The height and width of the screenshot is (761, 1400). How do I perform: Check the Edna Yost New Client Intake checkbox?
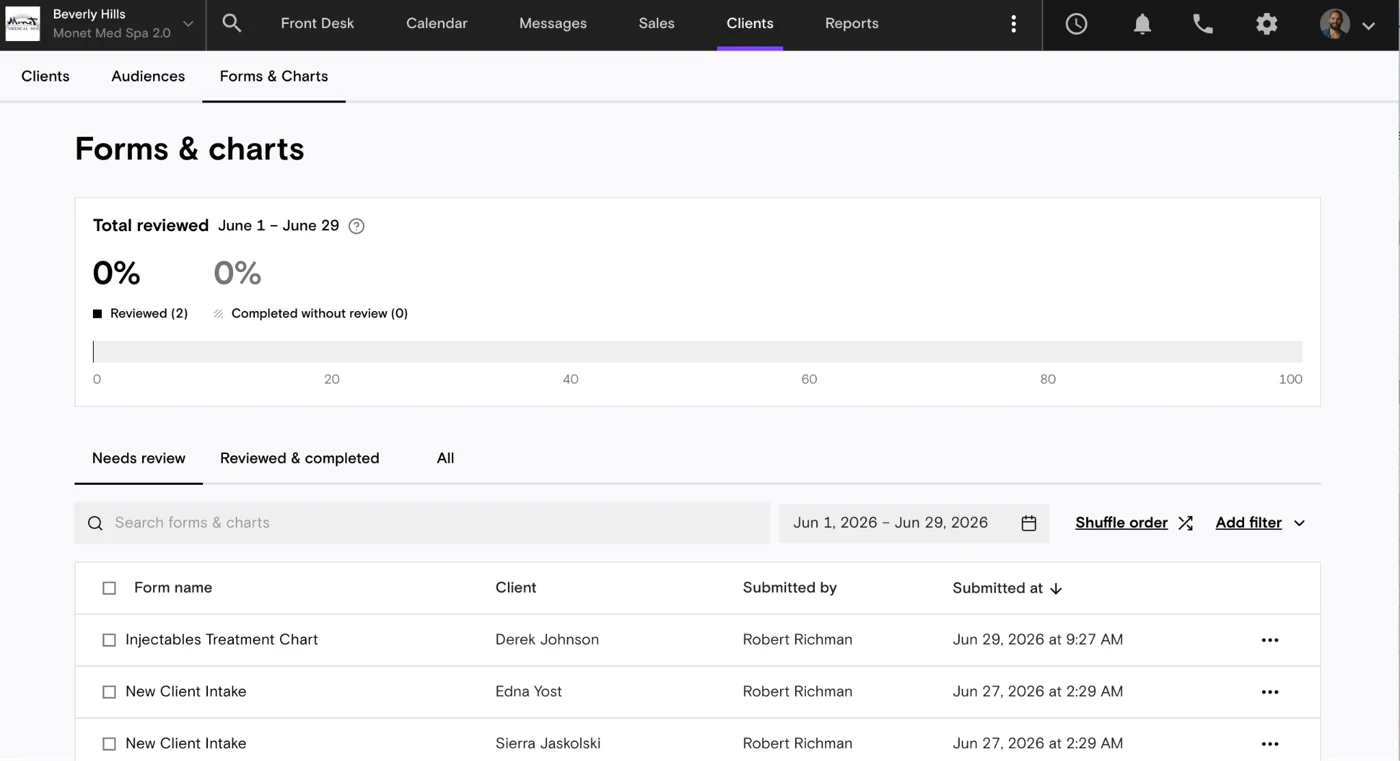[109, 692]
